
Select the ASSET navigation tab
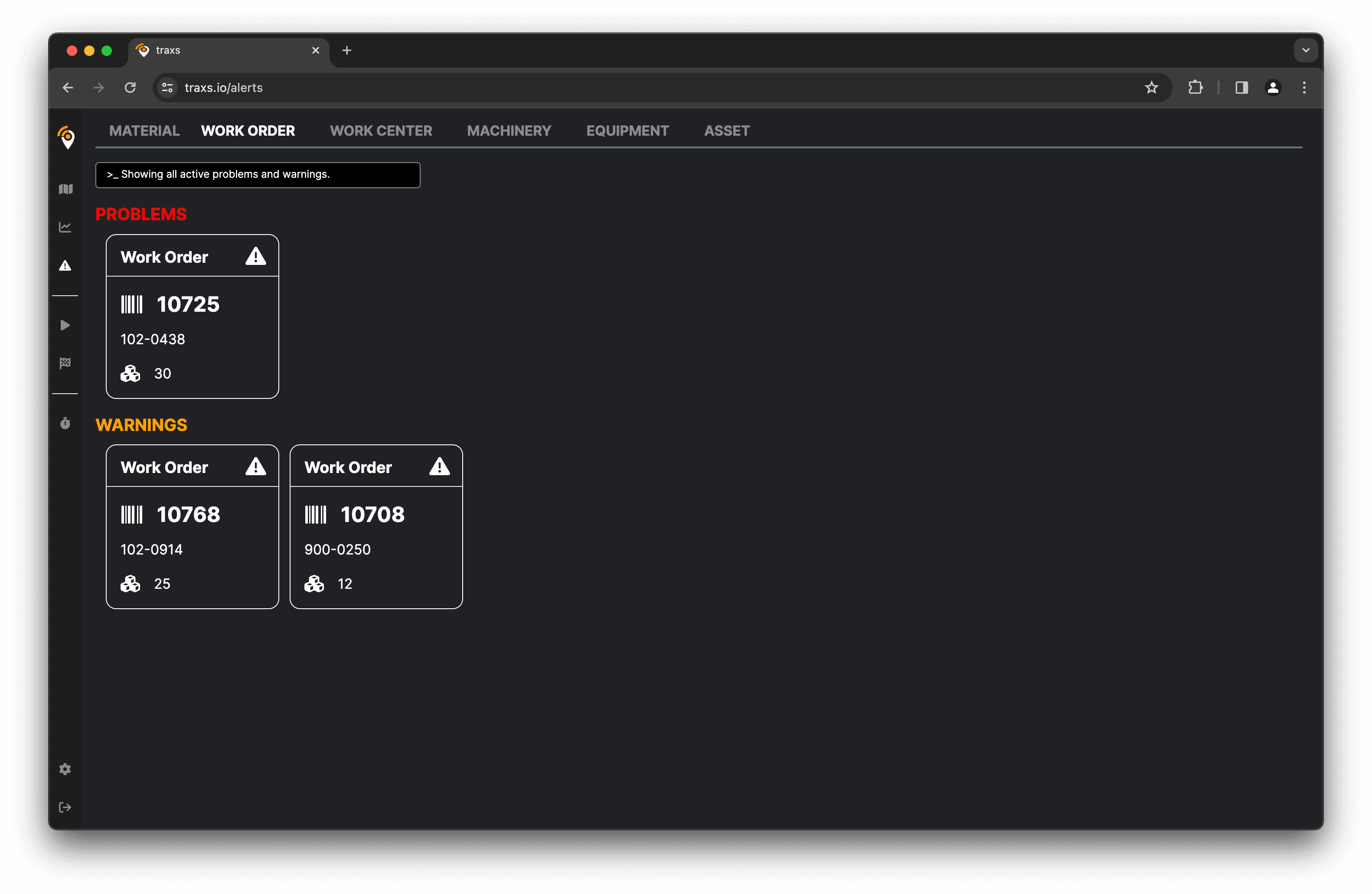(726, 130)
